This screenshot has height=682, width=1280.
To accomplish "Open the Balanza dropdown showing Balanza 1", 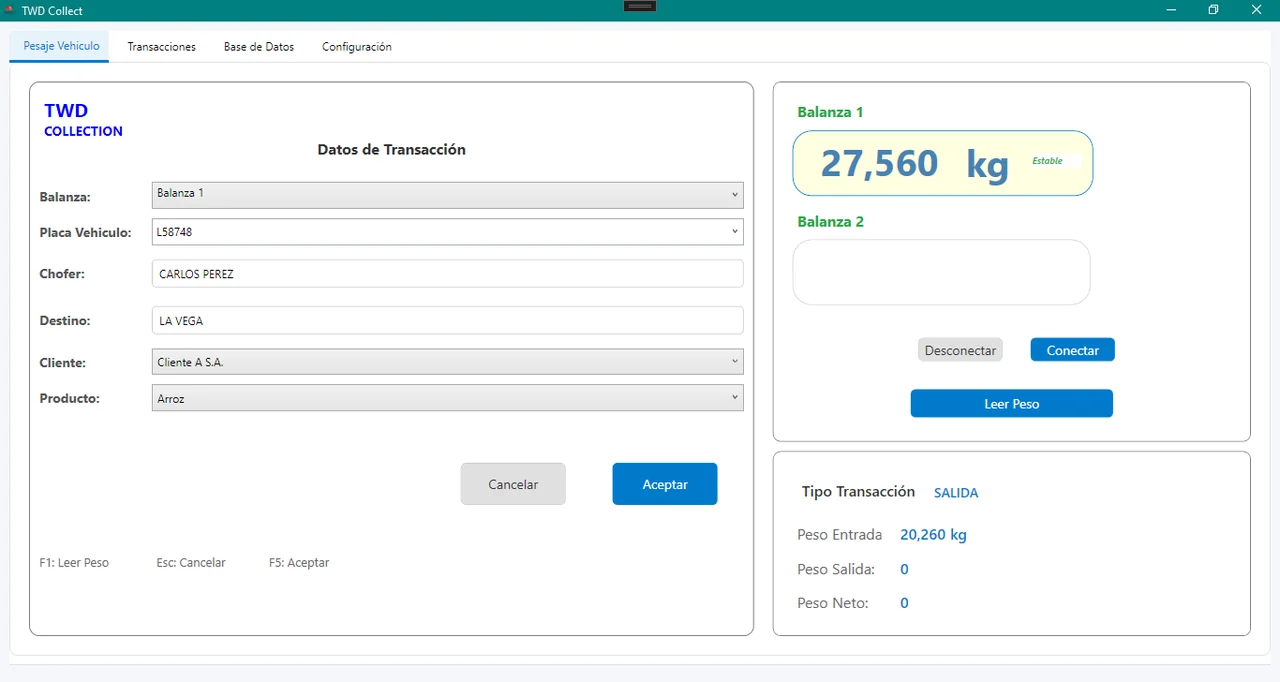I will [x=447, y=195].
